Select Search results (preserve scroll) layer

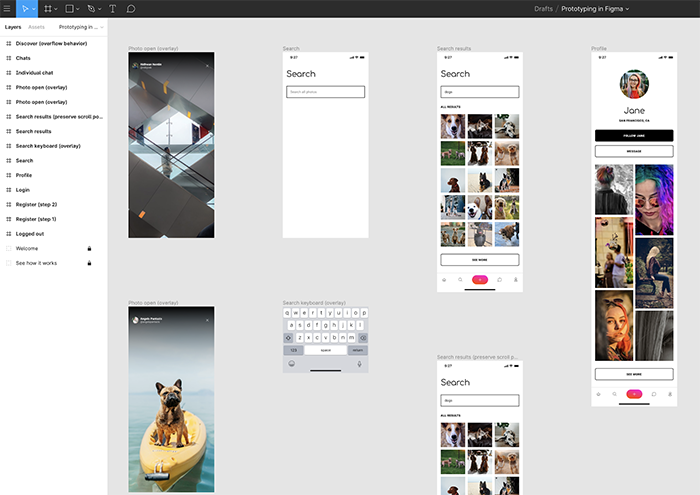click(59, 116)
